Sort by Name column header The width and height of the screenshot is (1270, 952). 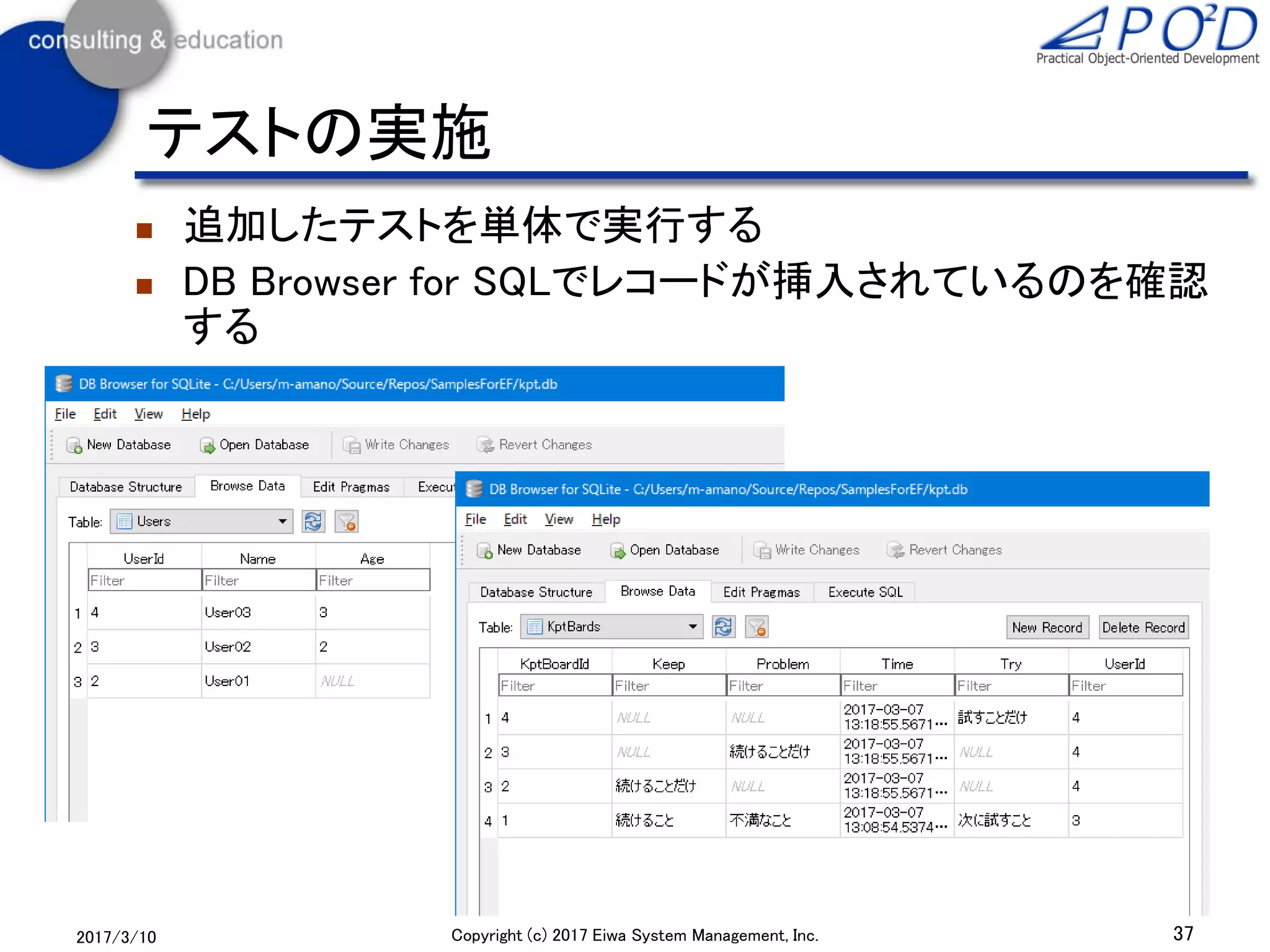click(259, 558)
